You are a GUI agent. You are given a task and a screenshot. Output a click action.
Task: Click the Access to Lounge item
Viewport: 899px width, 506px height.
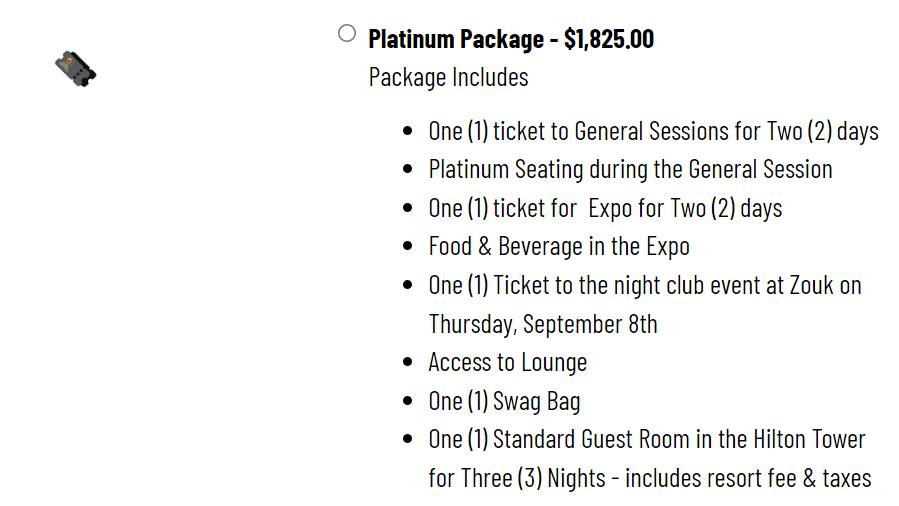(508, 363)
